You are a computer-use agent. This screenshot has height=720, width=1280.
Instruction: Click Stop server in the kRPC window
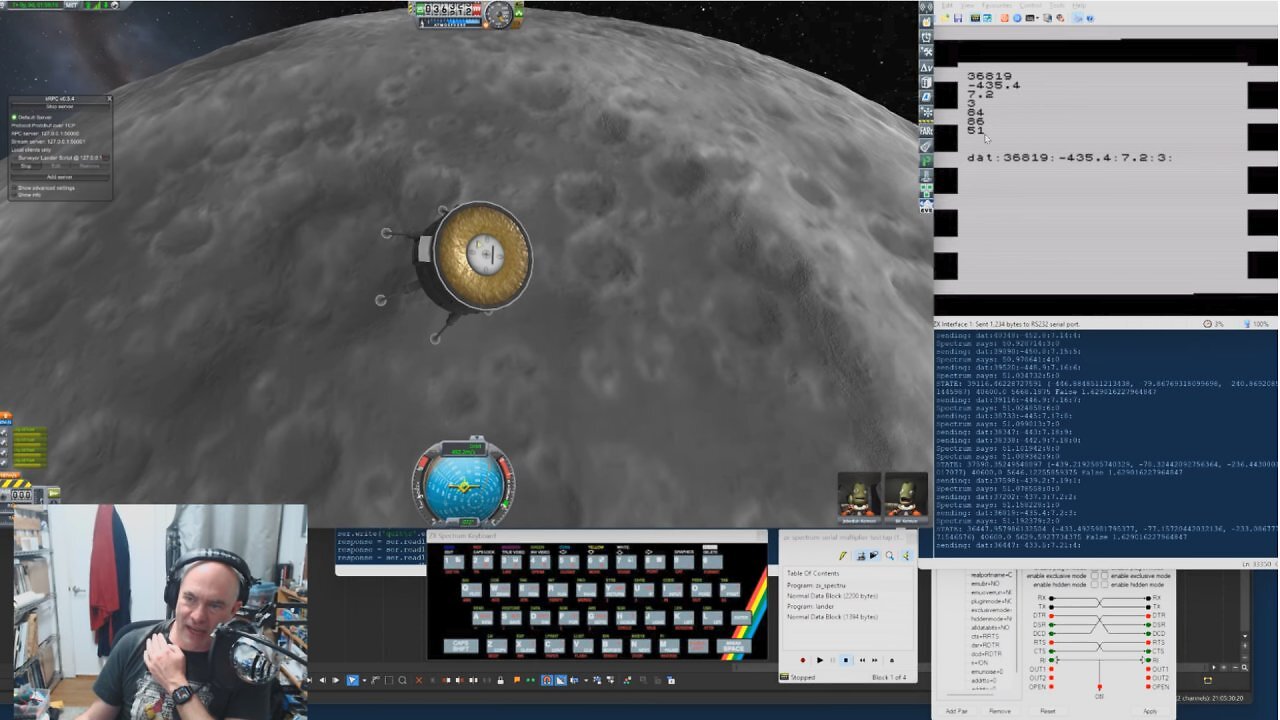(x=60, y=106)
